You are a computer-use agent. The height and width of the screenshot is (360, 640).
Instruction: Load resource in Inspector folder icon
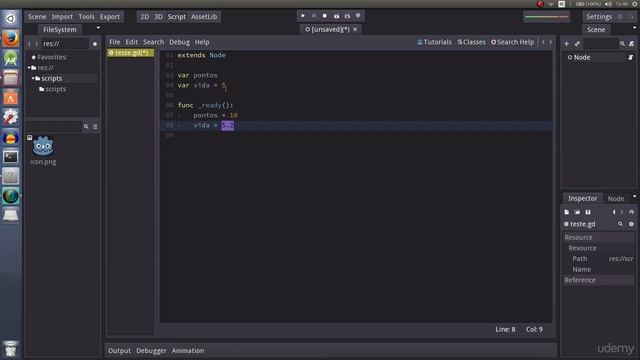[x=577, y=212]
